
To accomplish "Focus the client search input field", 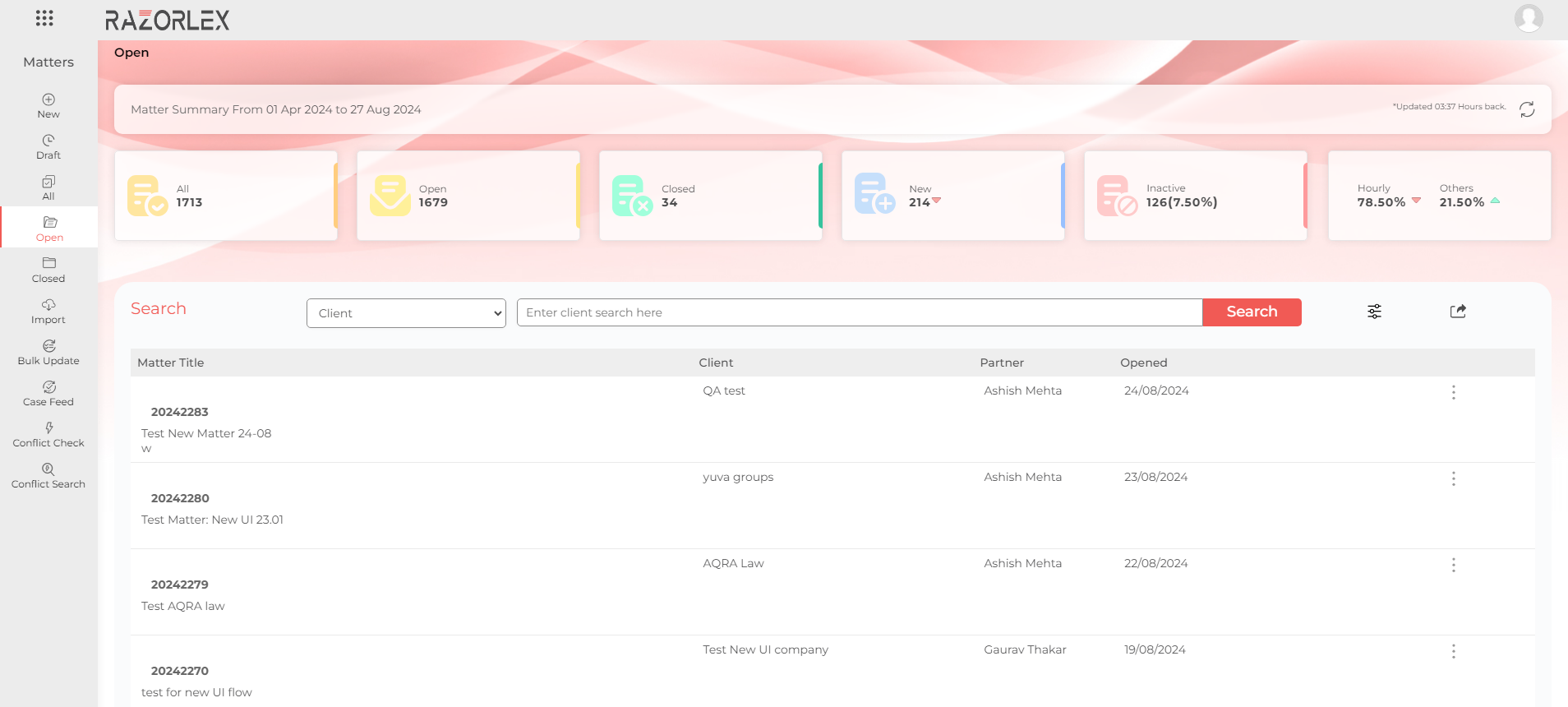I will [860, 312].
